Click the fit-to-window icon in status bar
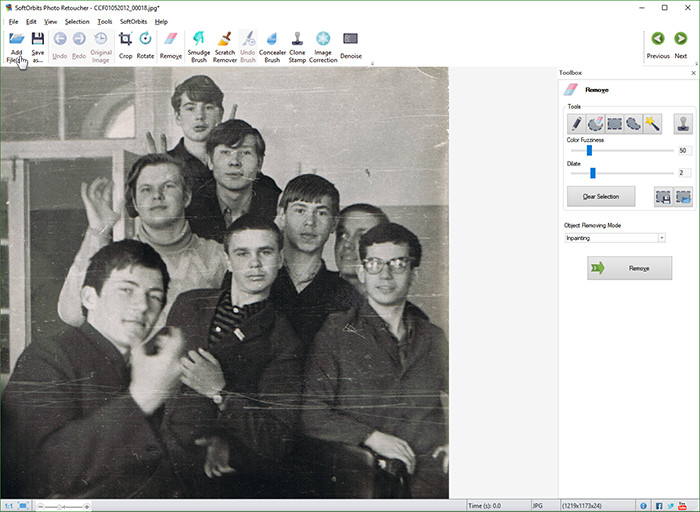Screen dimensions: 700x512 click(x=23, y=506)
